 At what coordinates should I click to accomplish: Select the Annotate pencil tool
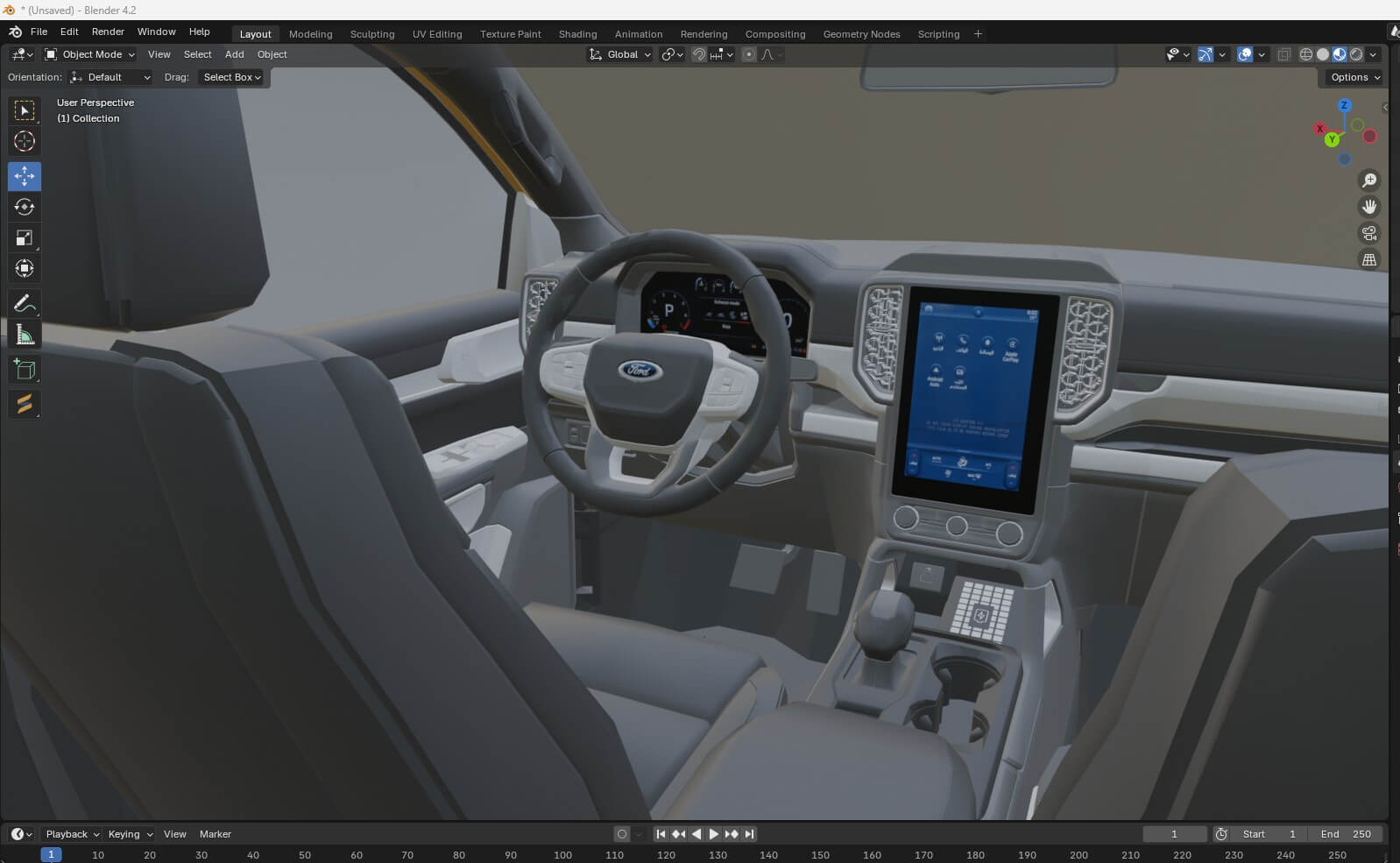[25, 304]
